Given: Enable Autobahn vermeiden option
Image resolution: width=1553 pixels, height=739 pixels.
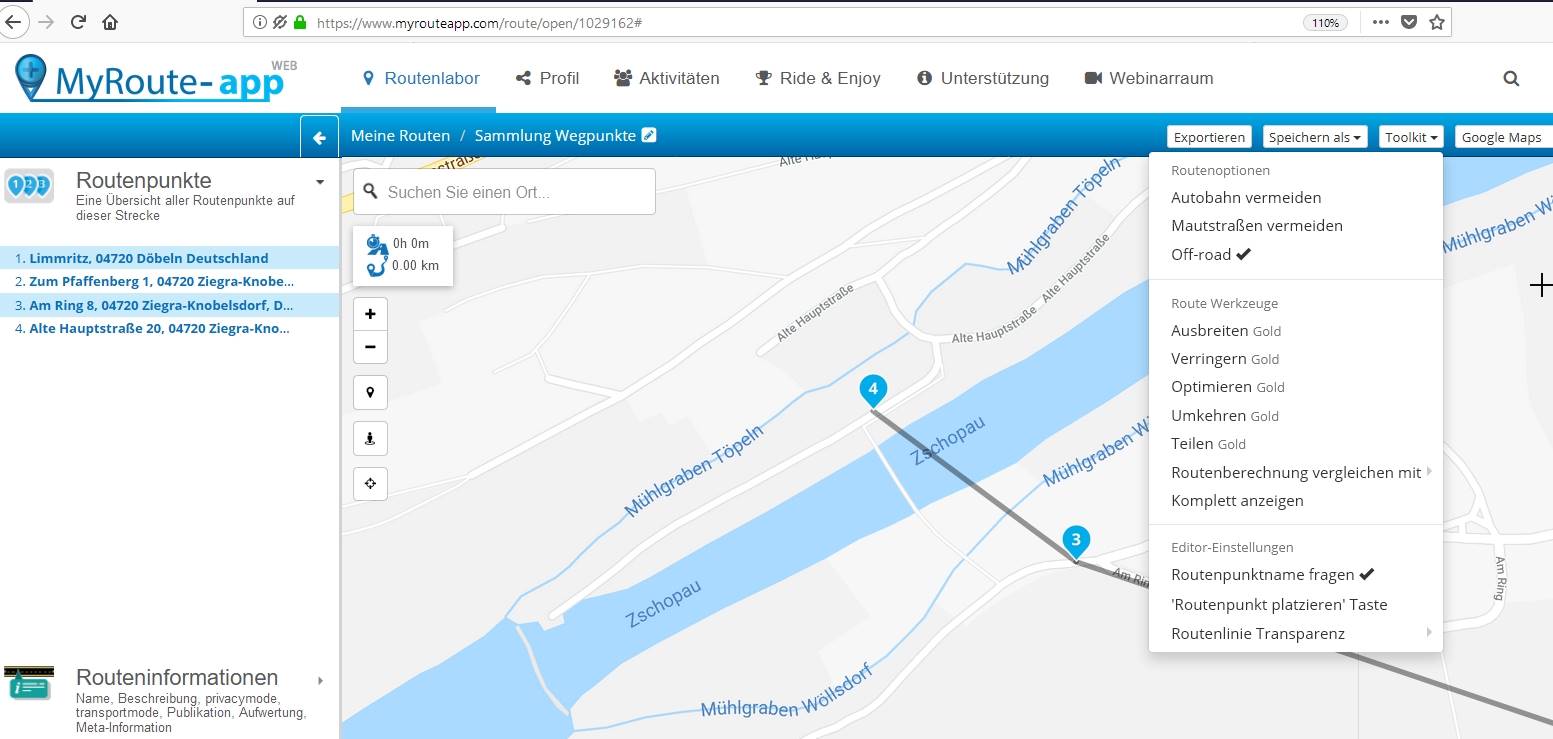Looking at the screenshot, I should click(x=1245, y=198).
